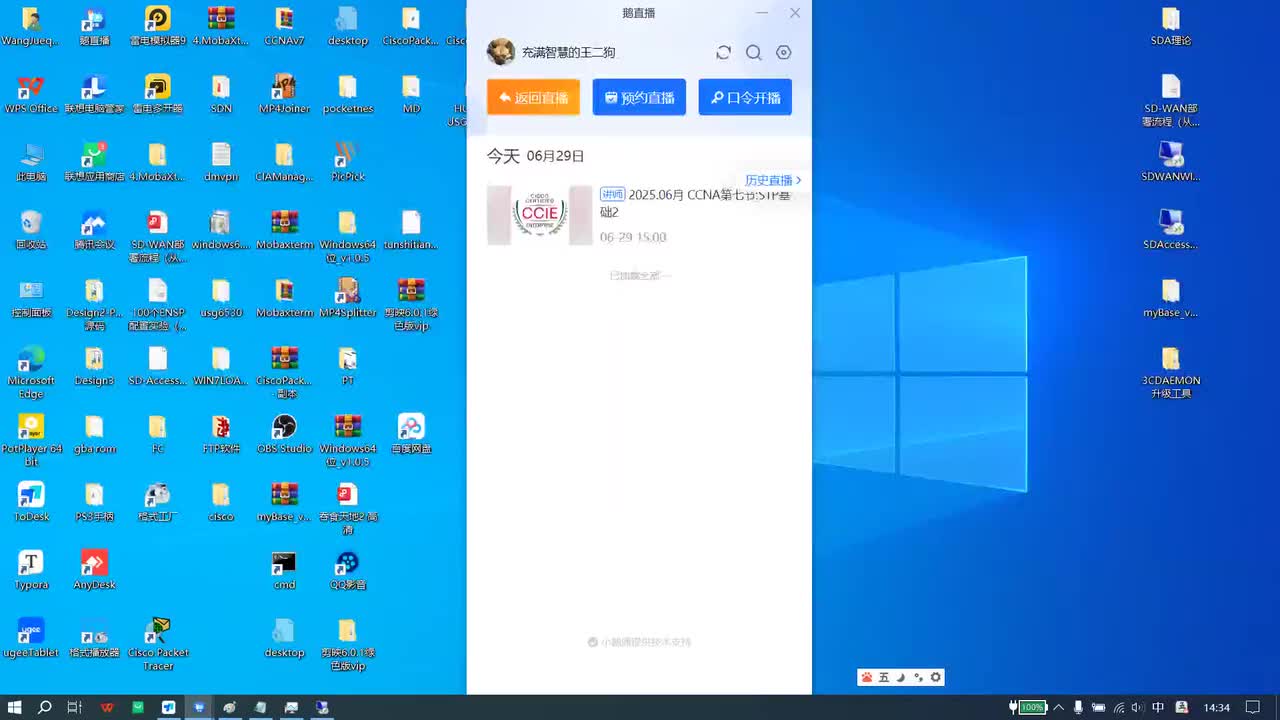
Task: Click the active 鹅直播 taskbar icon
Action: coord(199,707)
